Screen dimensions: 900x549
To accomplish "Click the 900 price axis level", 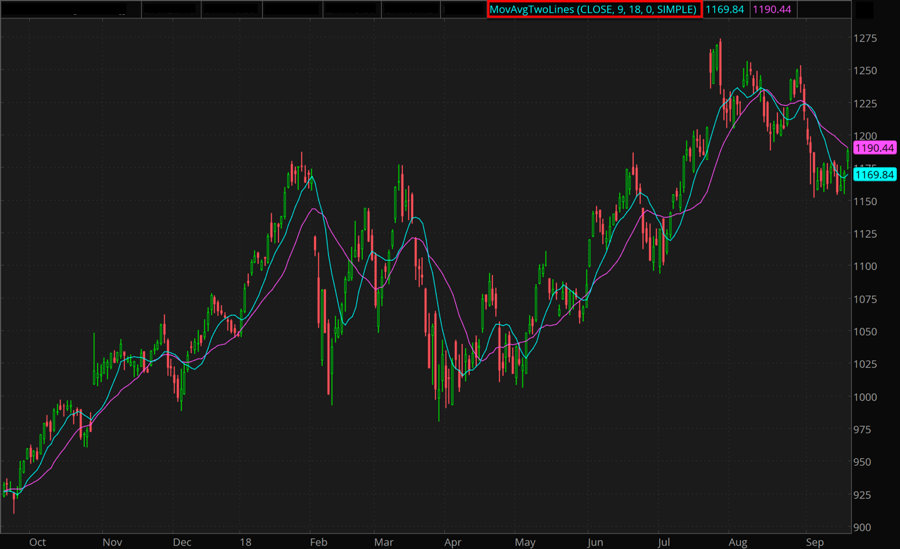I will point(864,528).
